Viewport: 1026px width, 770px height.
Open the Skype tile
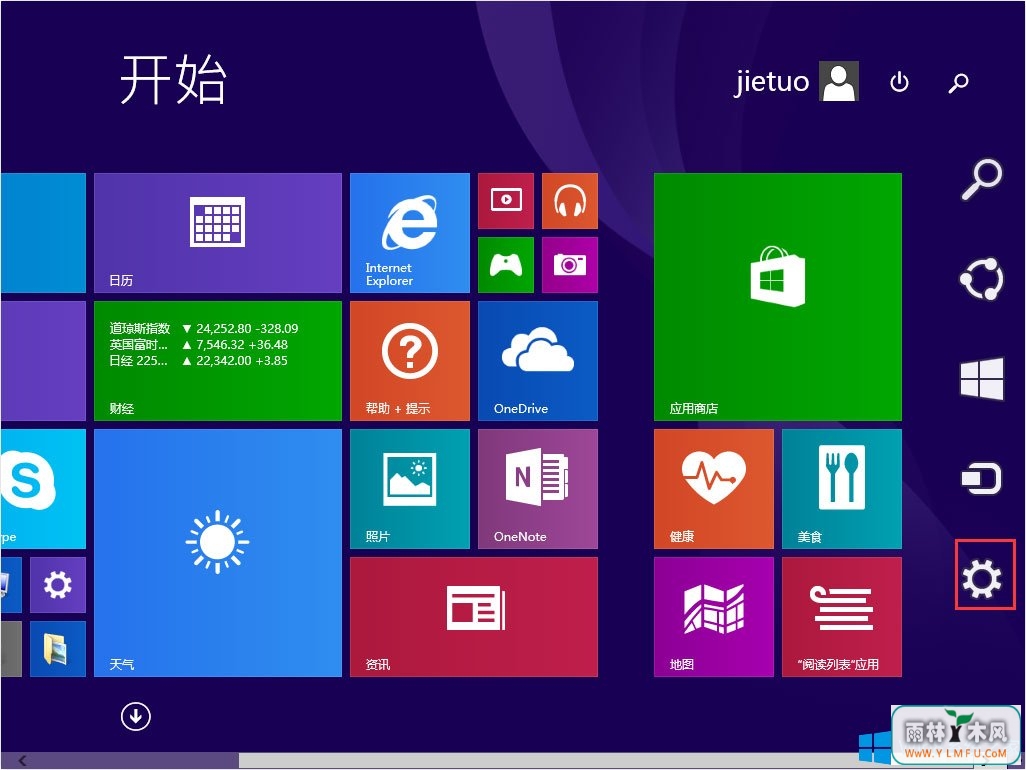43,489
